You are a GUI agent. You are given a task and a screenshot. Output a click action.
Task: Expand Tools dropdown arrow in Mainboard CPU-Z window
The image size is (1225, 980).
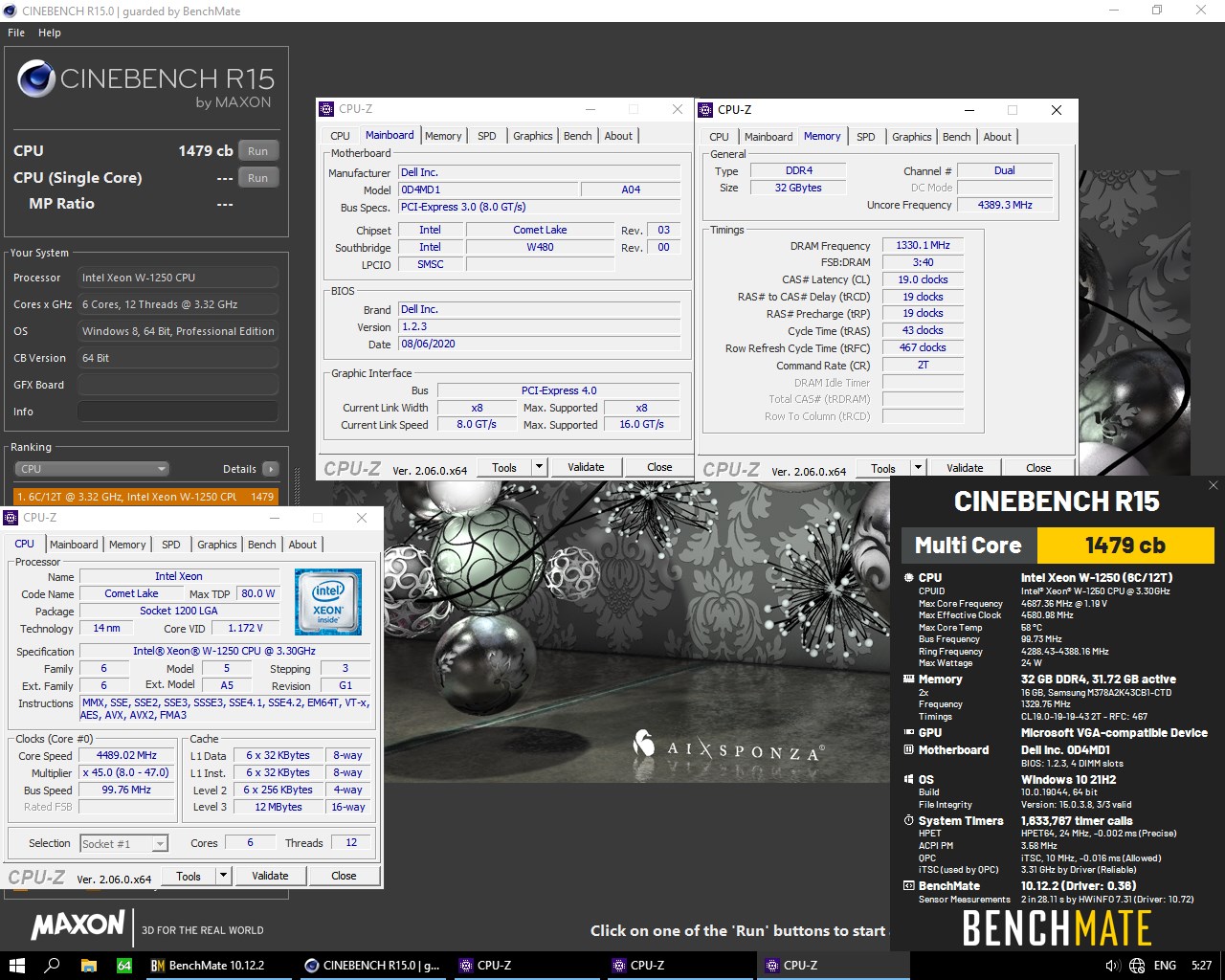click(x=539, y=467)
